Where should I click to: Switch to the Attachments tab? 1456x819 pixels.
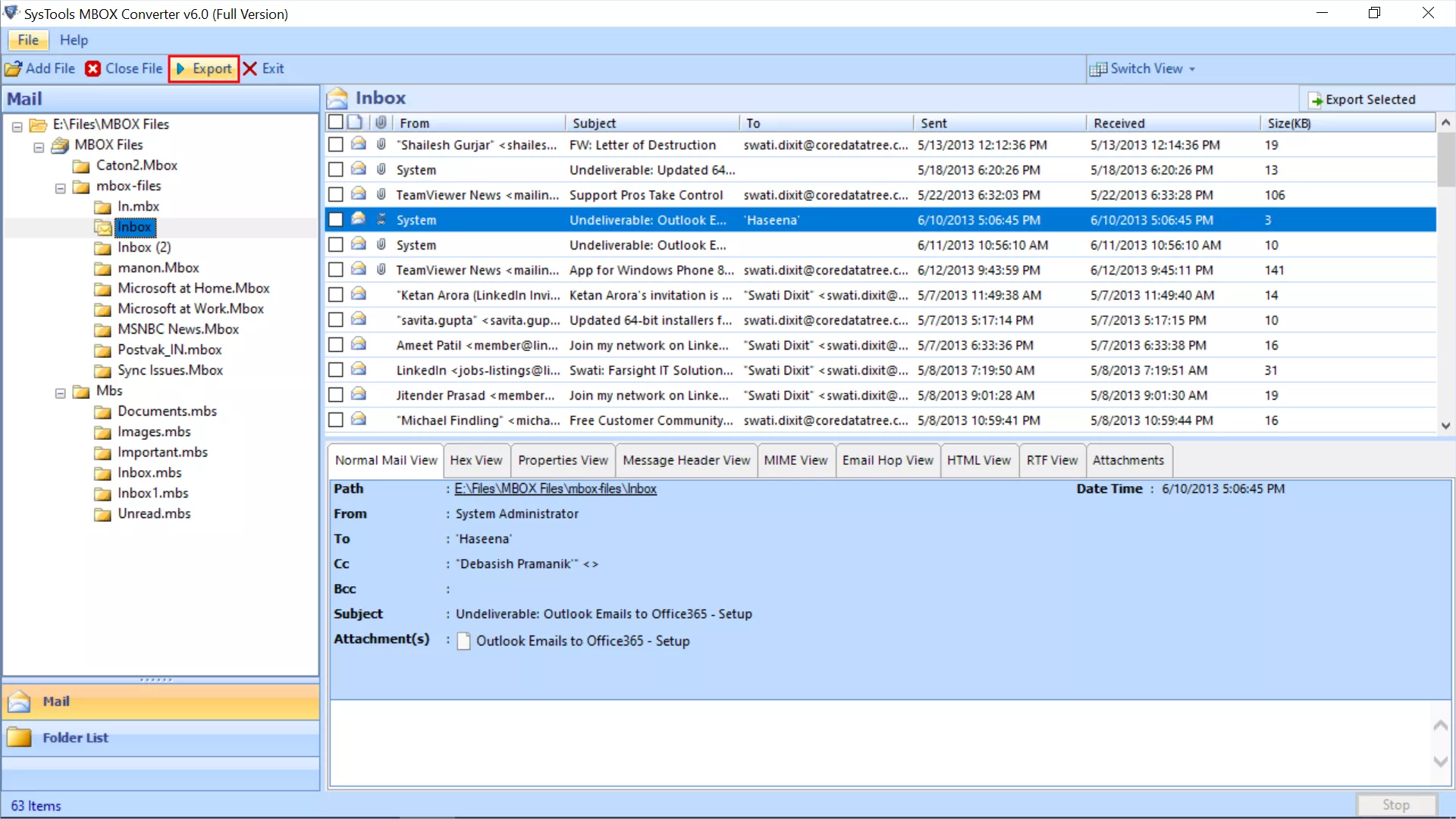click(1128, 460)
